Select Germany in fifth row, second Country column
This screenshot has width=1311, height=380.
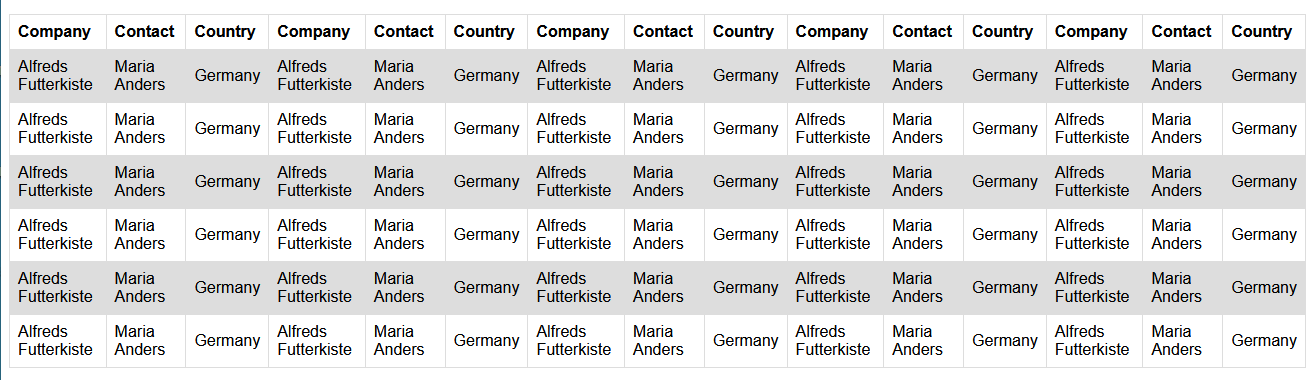(486, 287)
